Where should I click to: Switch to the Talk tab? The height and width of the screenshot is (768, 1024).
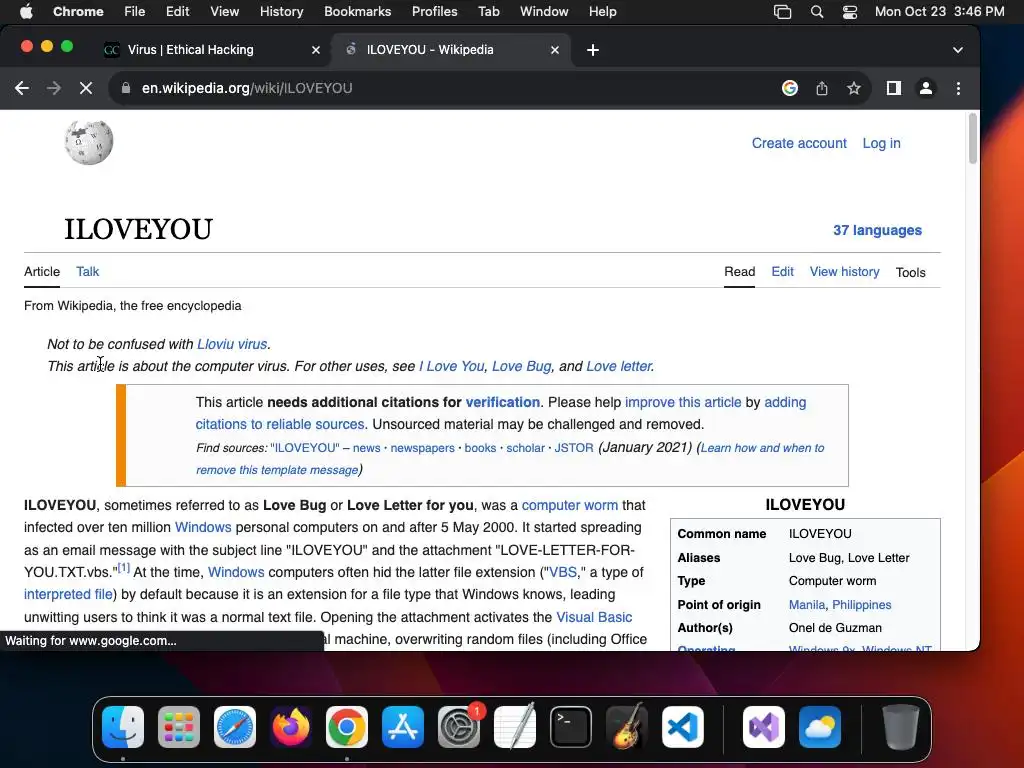pos(88,272)
